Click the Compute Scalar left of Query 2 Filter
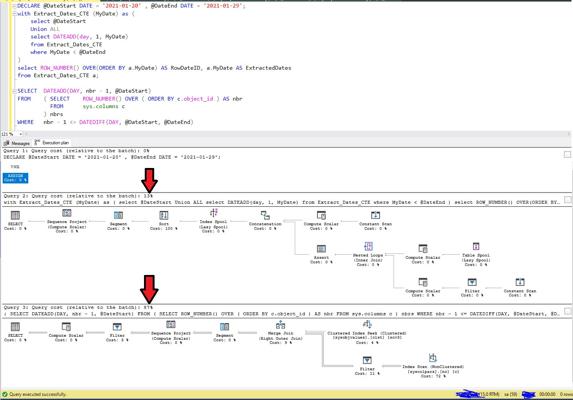The width and height of the screenshot is (573, 400). coord(423,288)
